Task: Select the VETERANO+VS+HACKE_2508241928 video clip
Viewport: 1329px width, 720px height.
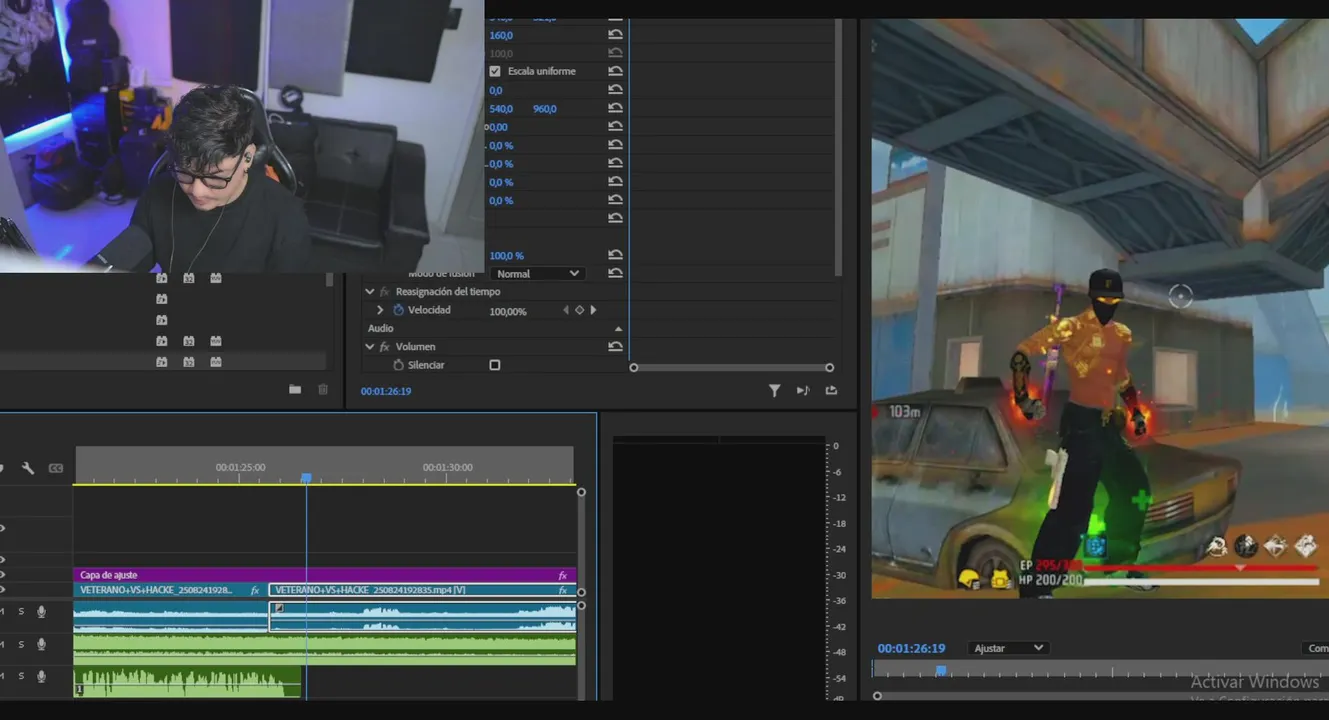Action: (170, 590)
